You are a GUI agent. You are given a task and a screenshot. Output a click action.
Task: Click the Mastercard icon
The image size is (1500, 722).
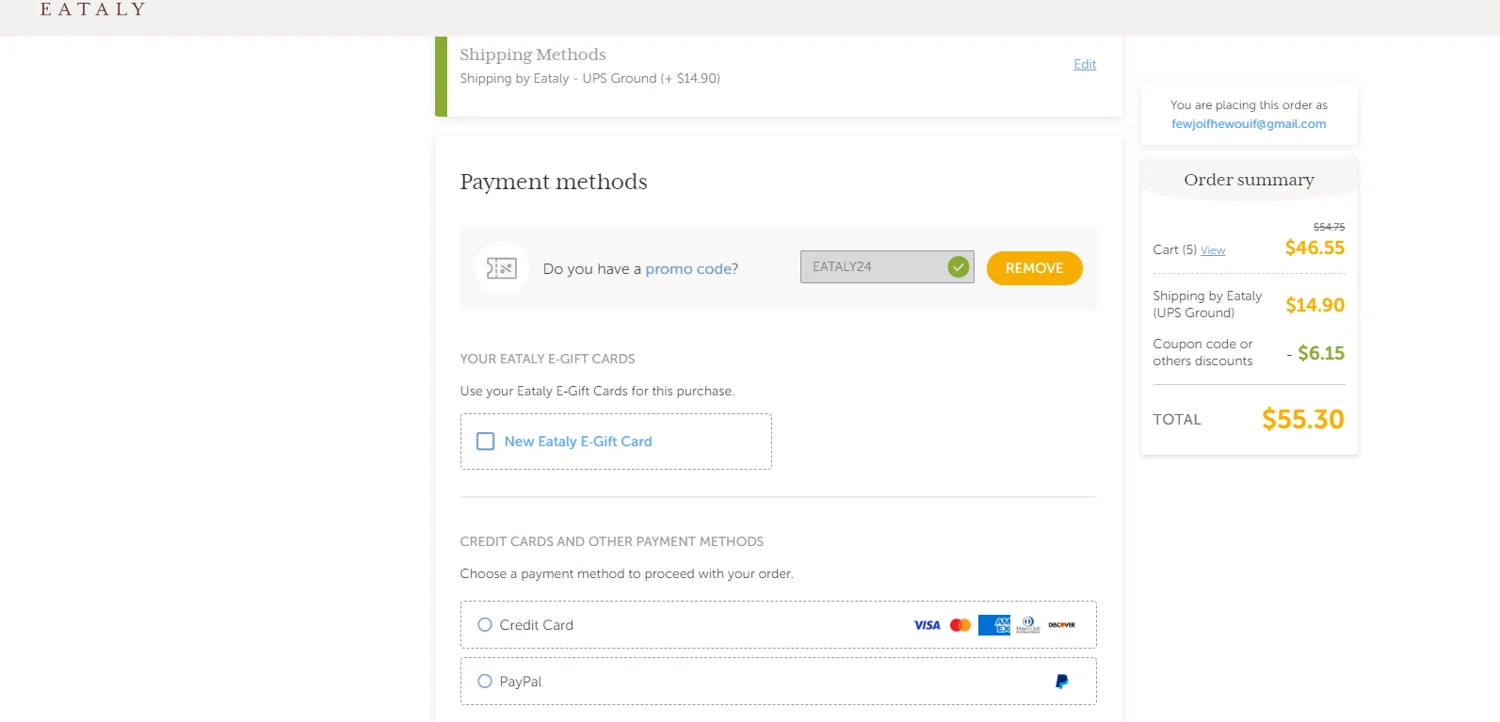960,625
